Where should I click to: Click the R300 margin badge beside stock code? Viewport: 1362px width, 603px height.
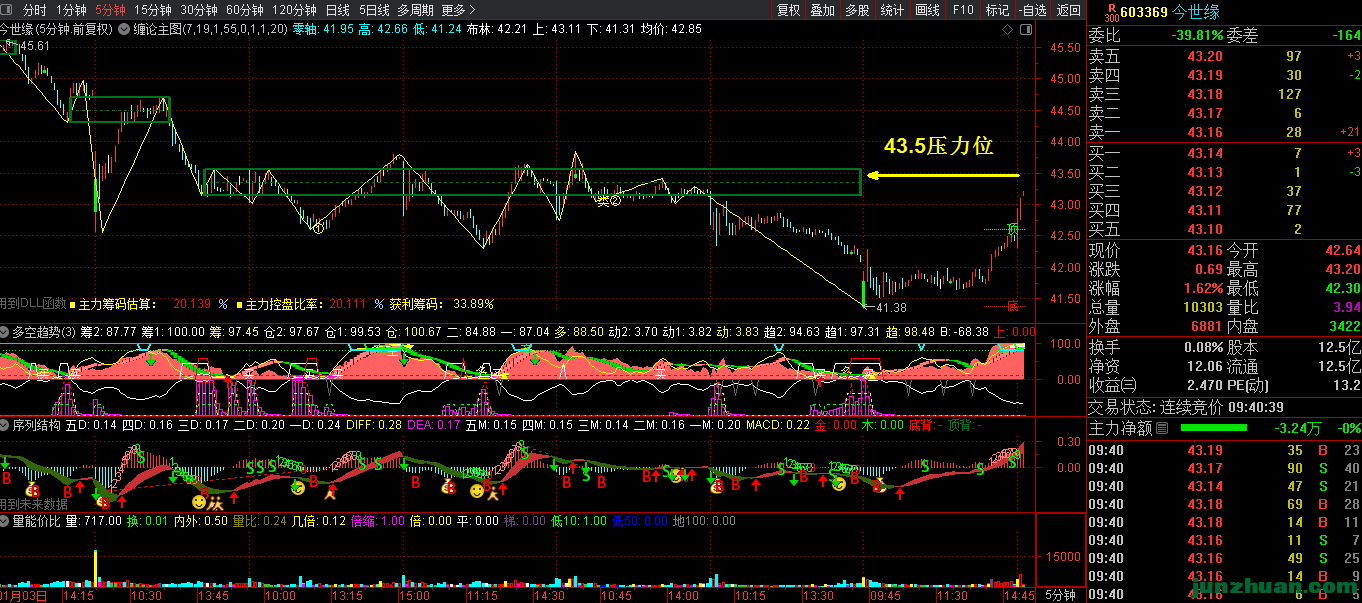[x=1111, y=12]
